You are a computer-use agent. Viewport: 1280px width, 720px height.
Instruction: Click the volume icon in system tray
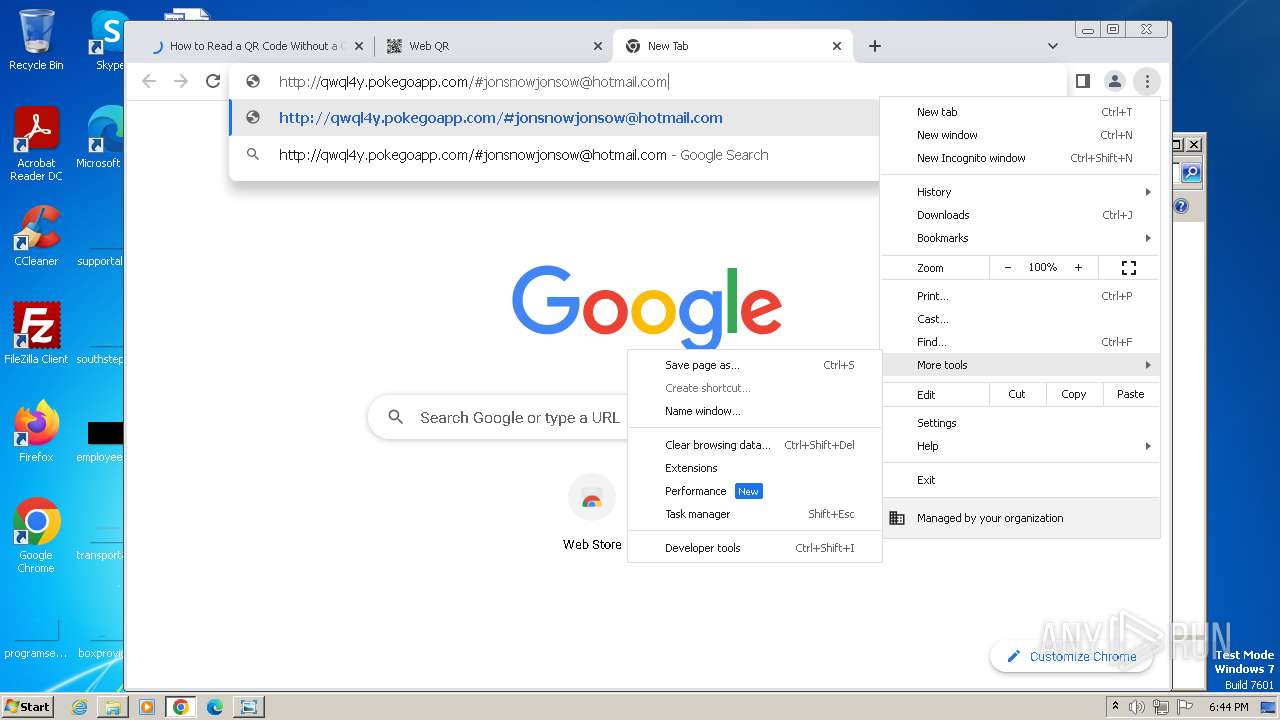click(x=1137, y=707)
